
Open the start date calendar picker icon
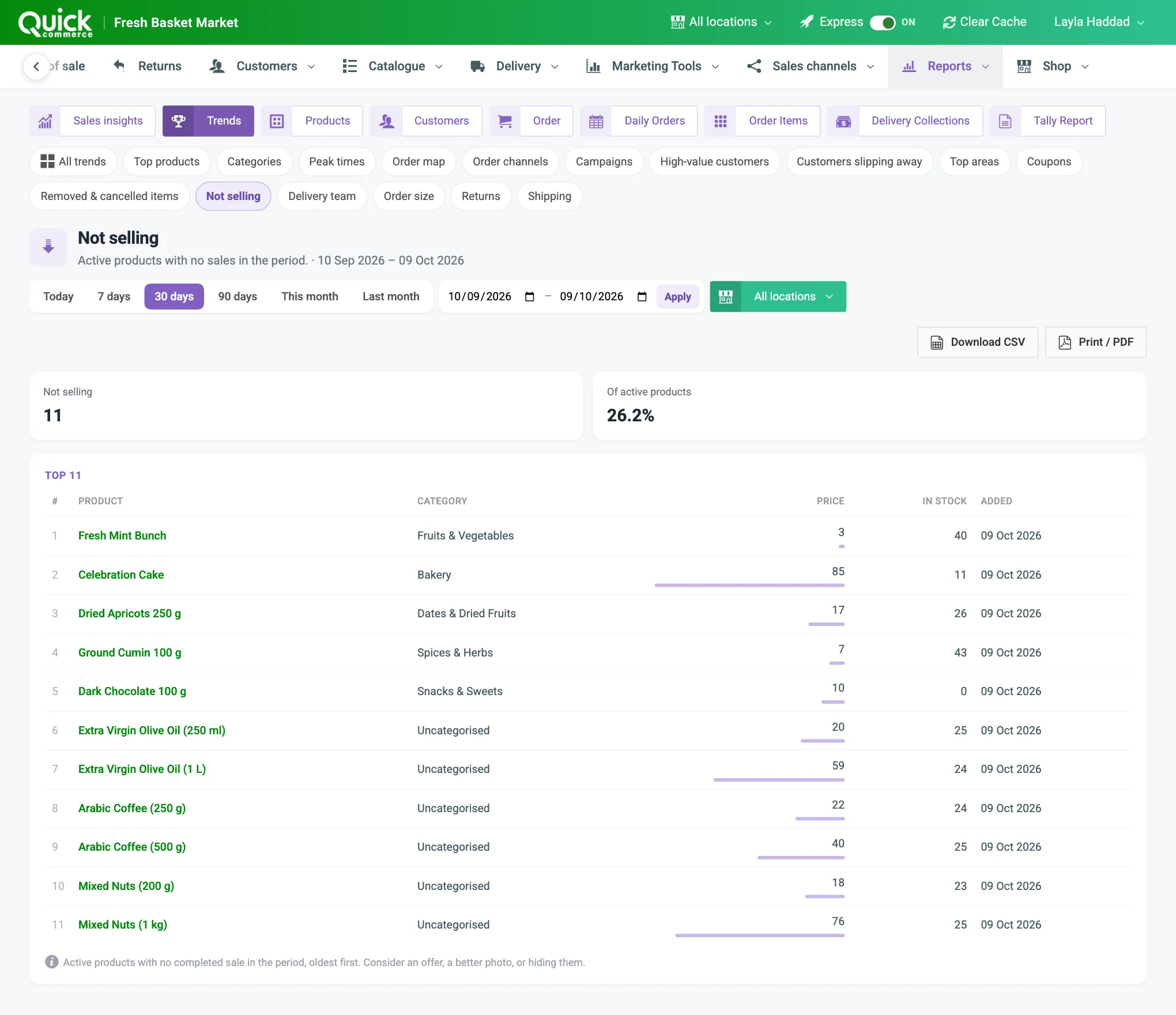pyautogui.click(x=530, y=297)
